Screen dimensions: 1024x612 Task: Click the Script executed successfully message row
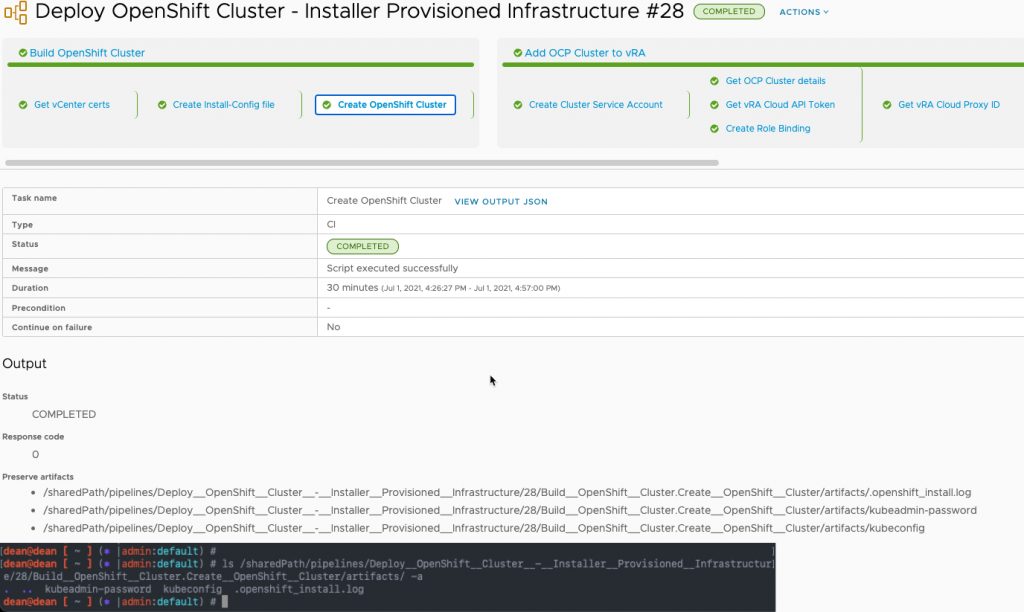point(394,267)
